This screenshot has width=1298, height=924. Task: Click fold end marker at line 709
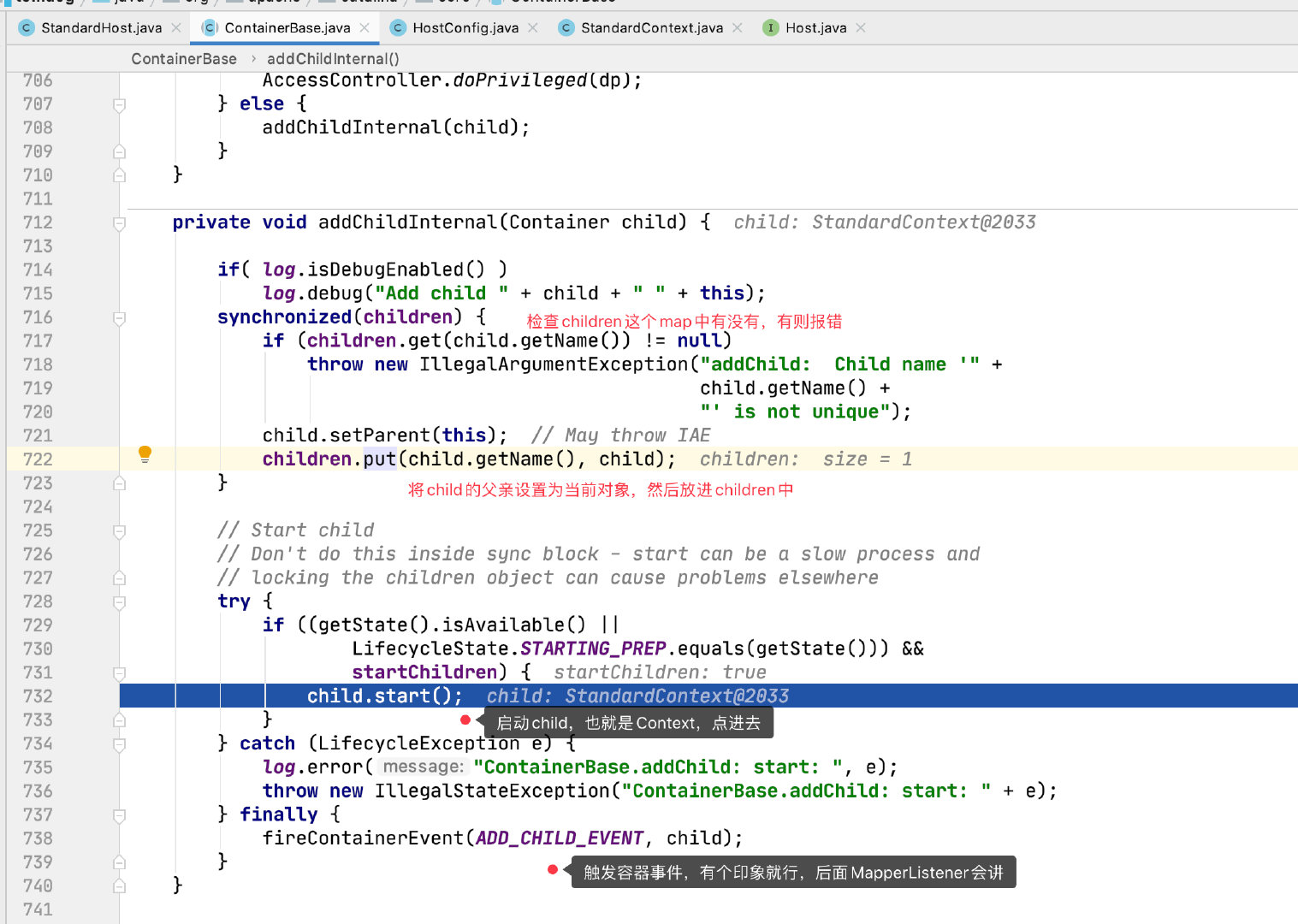tap(120, 151)
